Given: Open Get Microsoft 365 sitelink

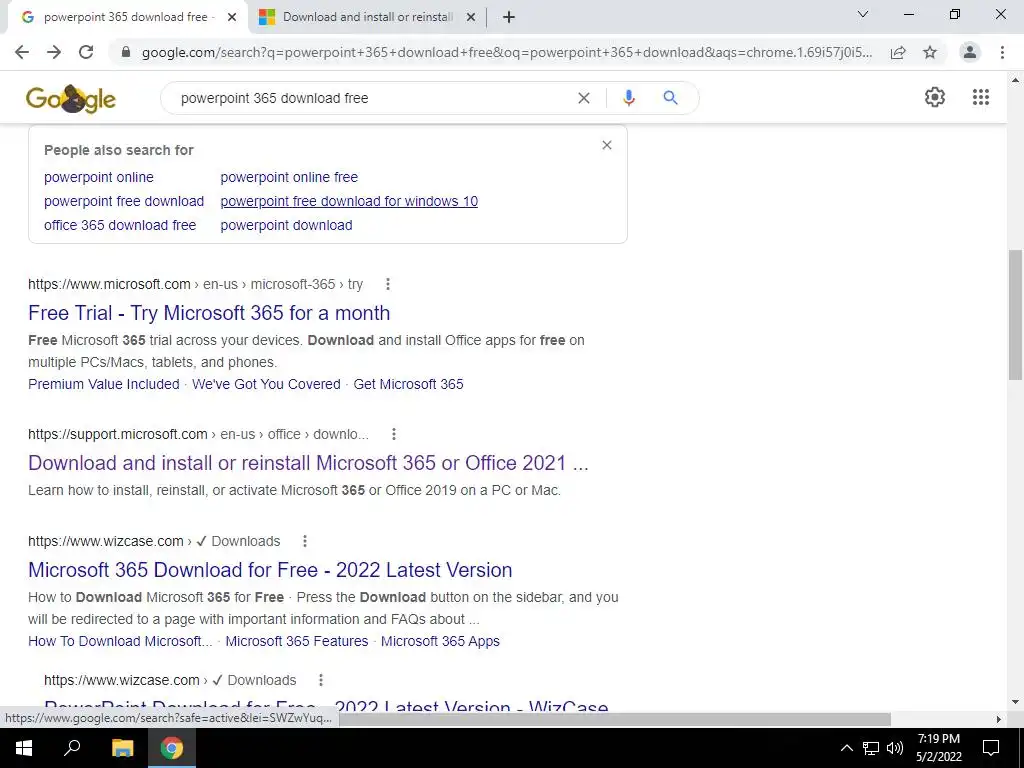Looking at the screenshot, I should (408, 384).
